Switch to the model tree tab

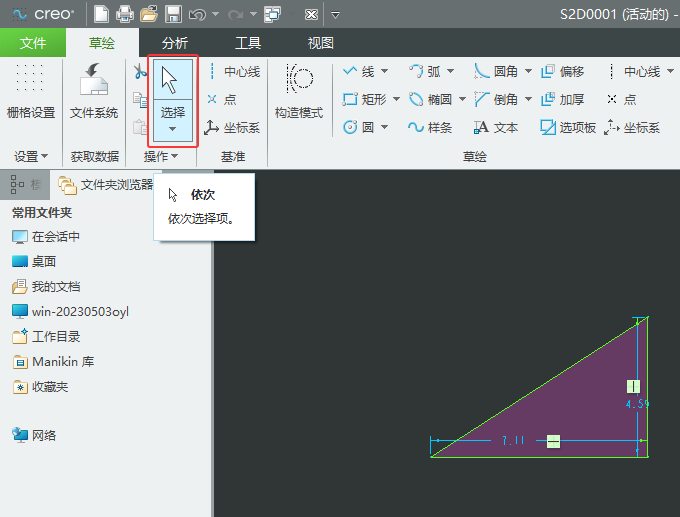pyautogui.click(x=25, y=185)
